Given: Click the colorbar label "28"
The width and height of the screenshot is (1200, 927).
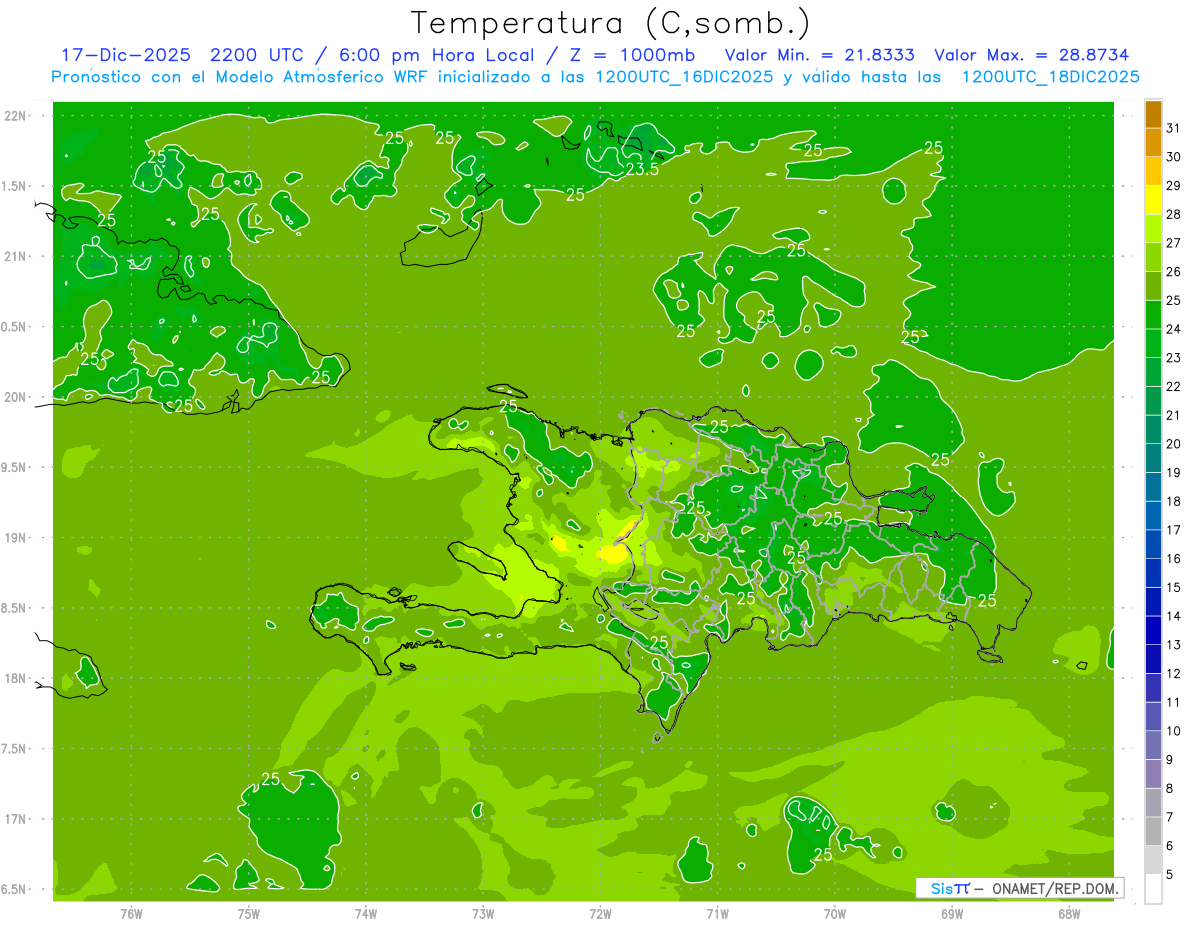Looking at the screenshot, I should pyautogui.click(x=1173, y=214).
